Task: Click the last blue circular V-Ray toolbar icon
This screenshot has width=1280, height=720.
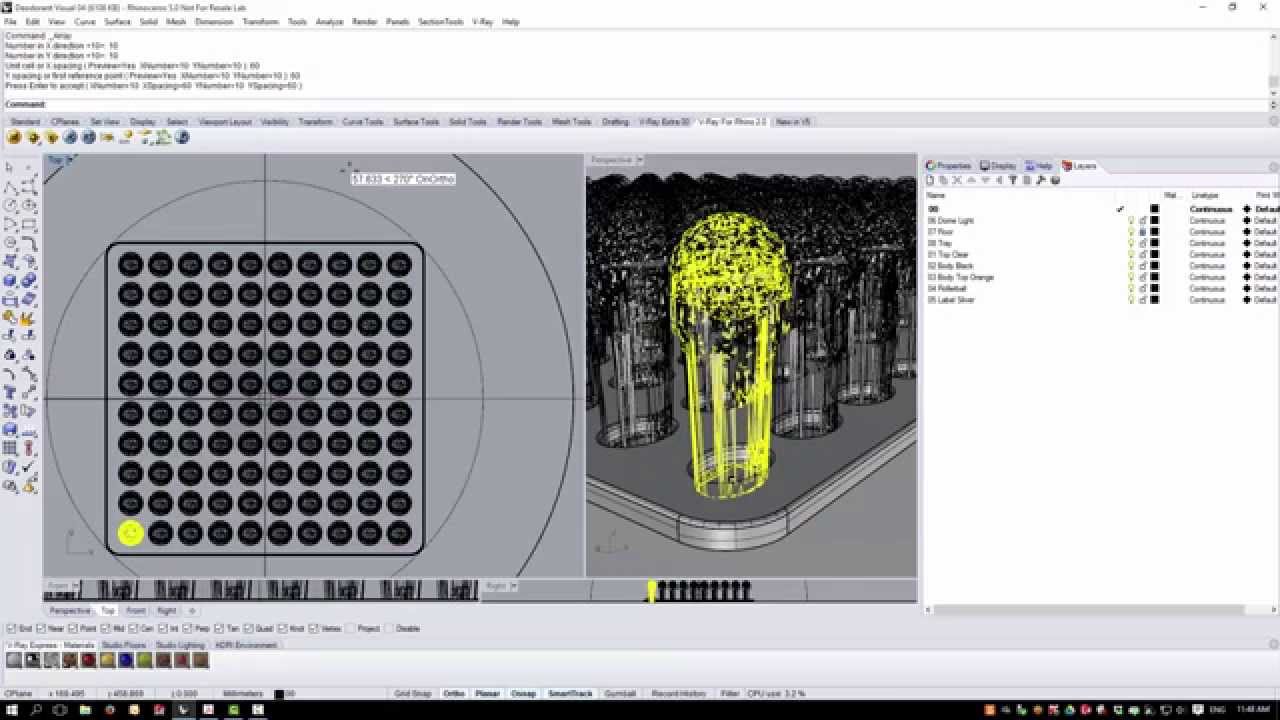Action: point(183,137)
